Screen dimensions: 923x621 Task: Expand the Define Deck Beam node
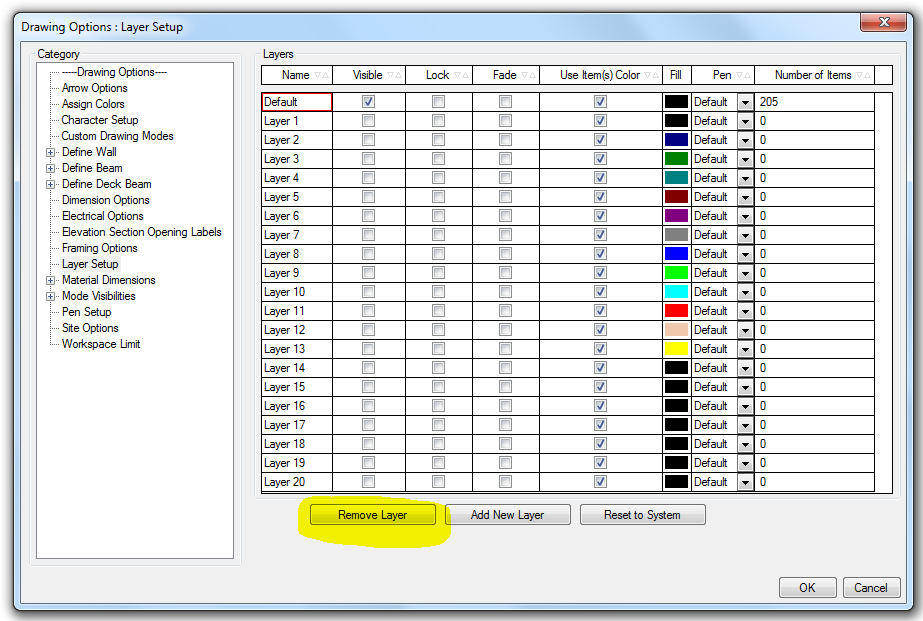point(51,184)
